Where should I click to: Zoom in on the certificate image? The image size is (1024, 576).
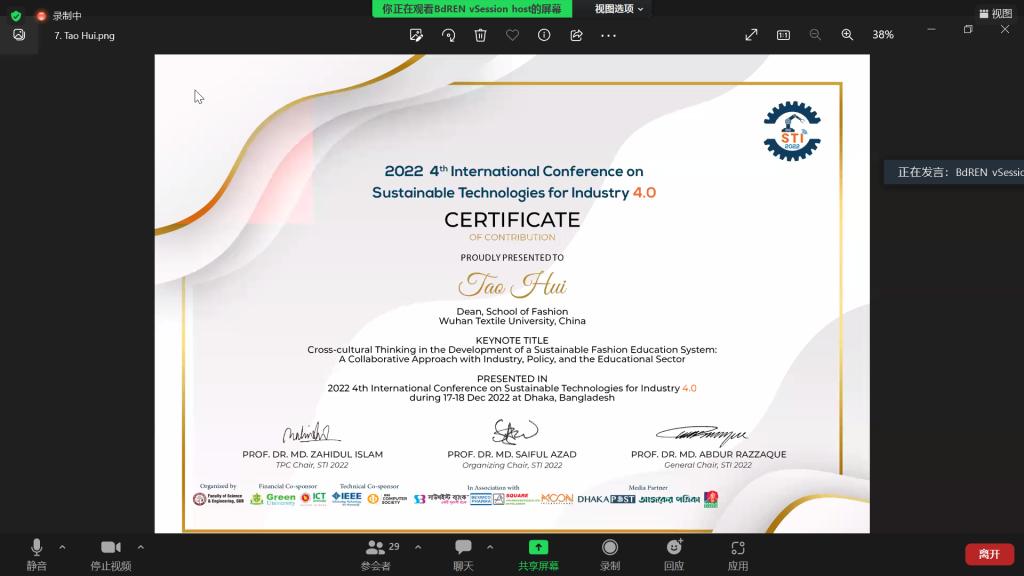(847, 35)
